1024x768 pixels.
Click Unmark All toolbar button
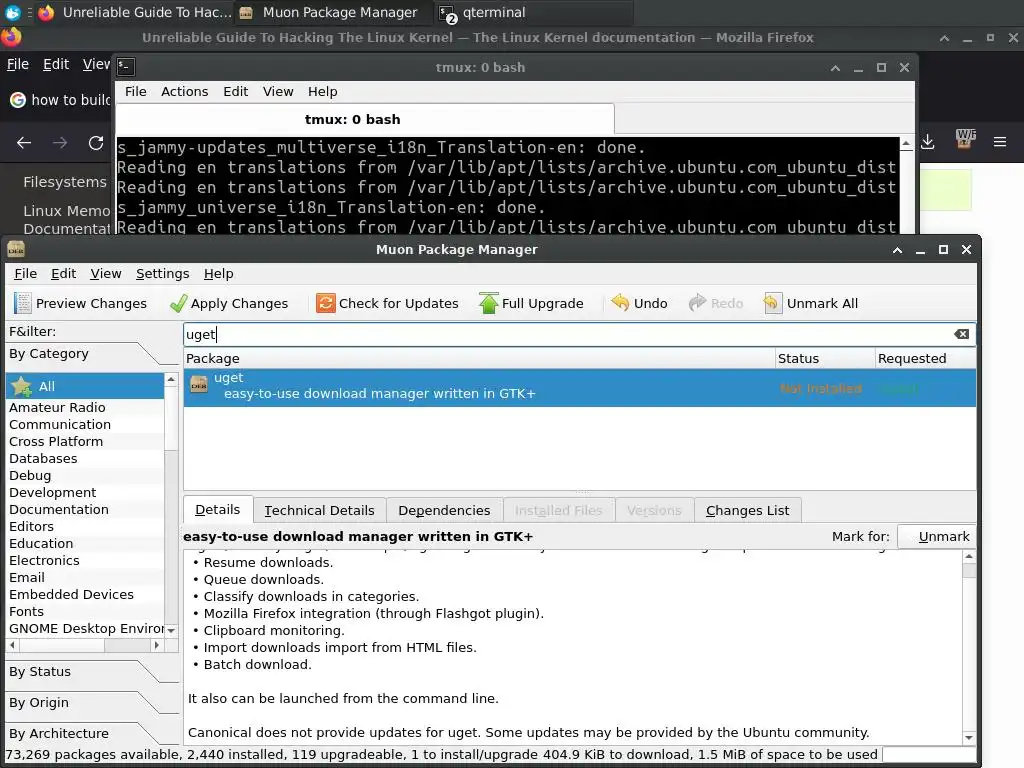pyautogui.click(x=810, y=303)
